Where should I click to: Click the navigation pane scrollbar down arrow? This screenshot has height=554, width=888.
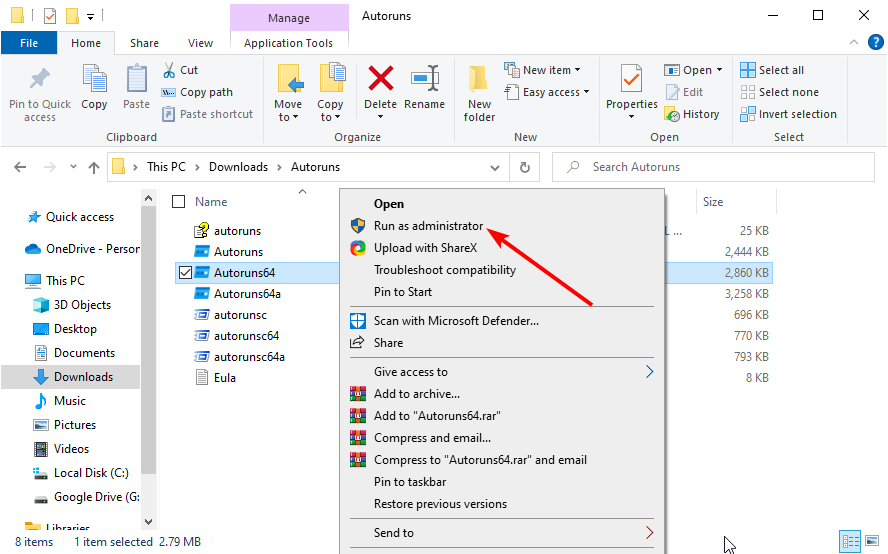[148, 522]
